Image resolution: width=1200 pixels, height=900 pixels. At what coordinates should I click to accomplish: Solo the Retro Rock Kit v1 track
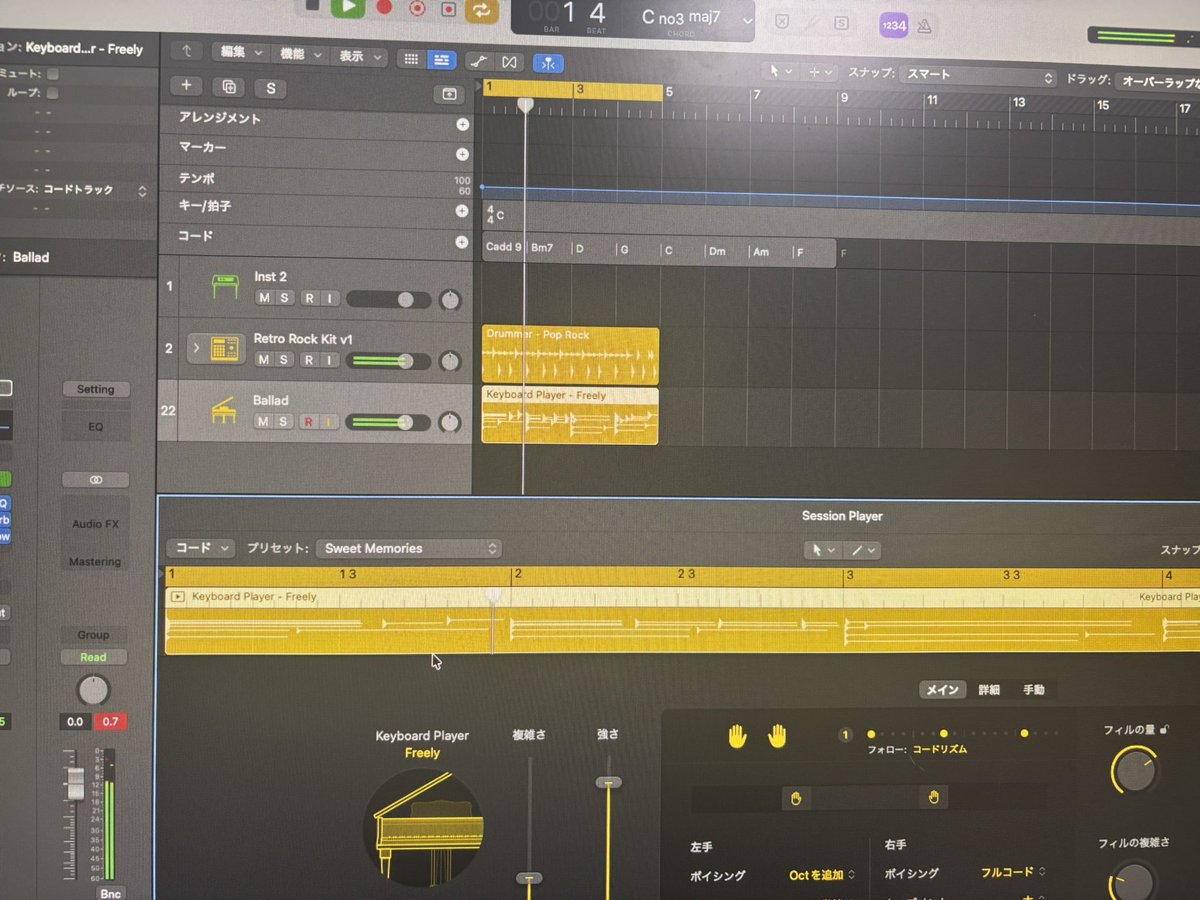pos(285,360)
